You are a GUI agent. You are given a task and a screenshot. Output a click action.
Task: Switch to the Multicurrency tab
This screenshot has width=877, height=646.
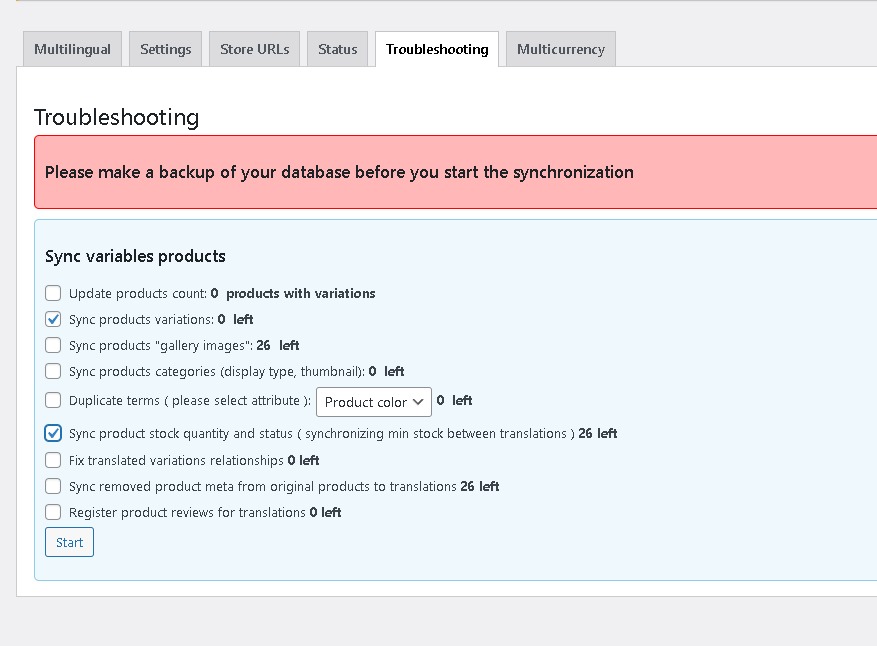[560, 49]
